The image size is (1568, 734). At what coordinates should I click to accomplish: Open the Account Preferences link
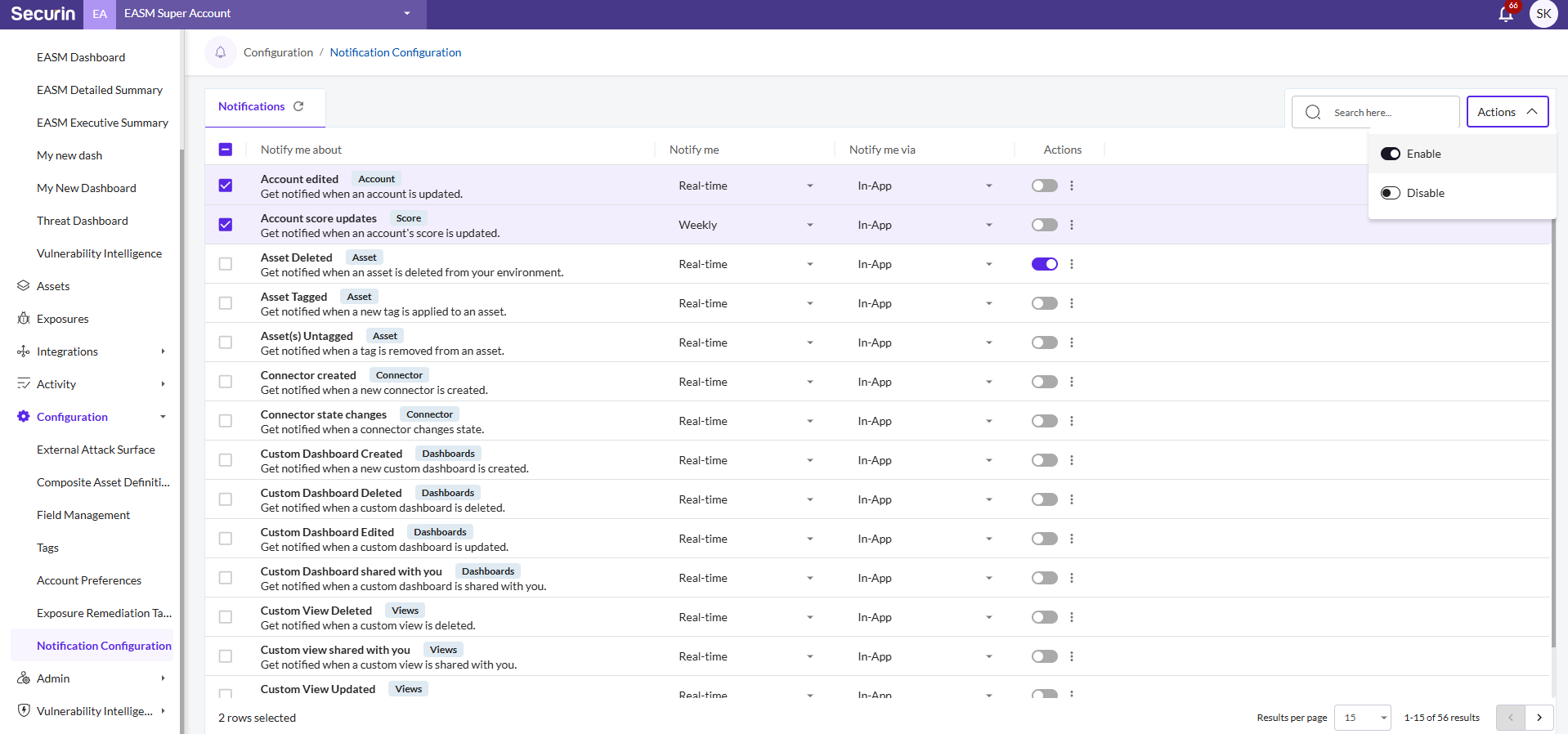pos(89,580)
